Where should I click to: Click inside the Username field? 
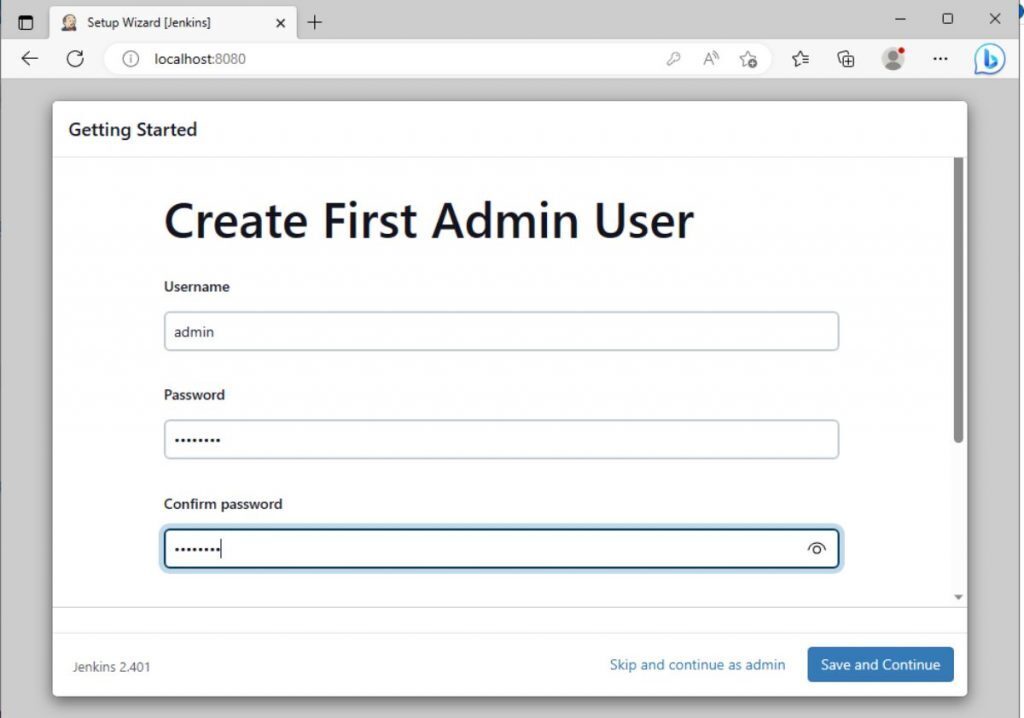click(500, 331)
